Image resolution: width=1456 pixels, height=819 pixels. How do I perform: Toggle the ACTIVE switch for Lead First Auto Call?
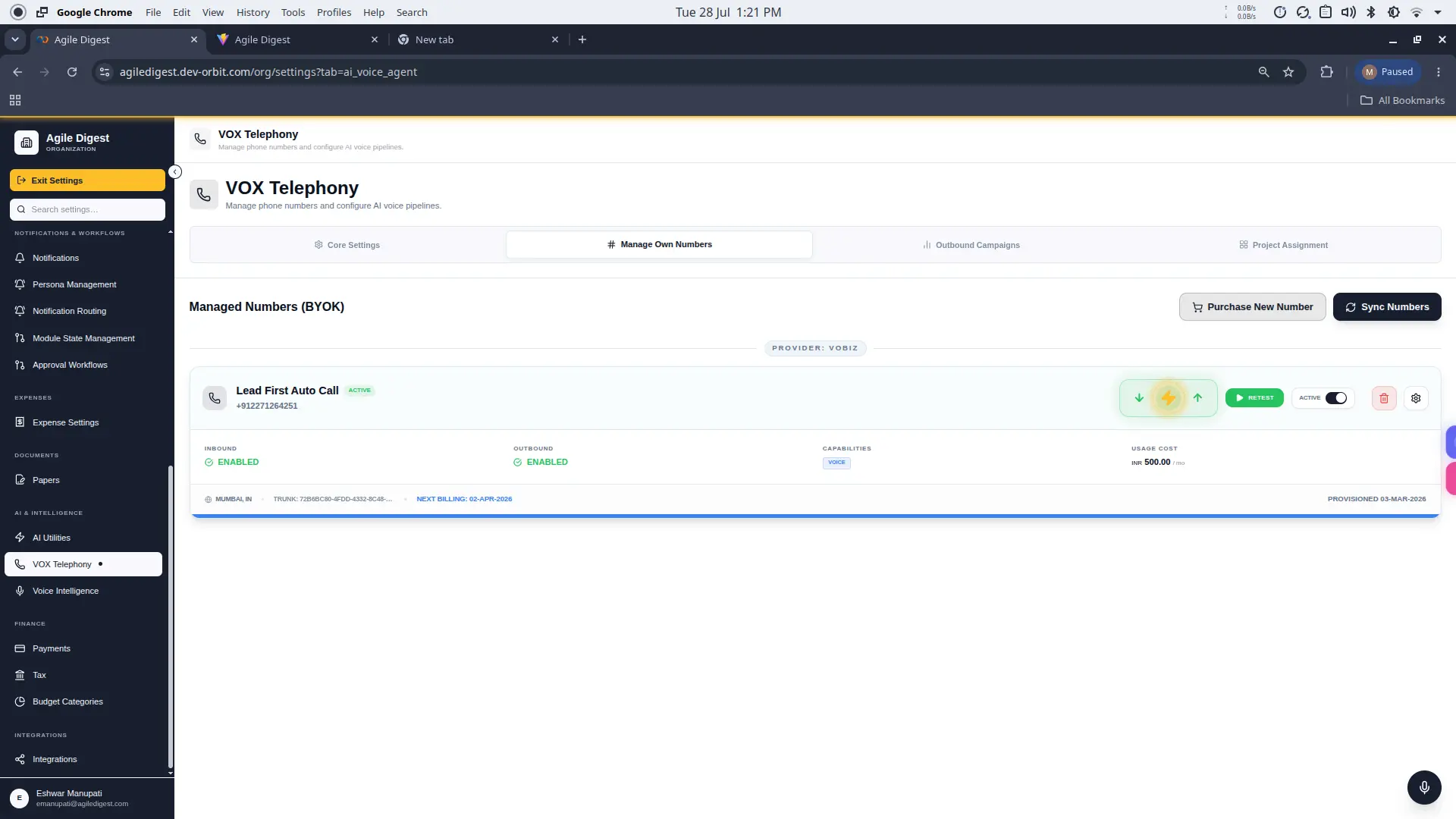pos(1336,398)
